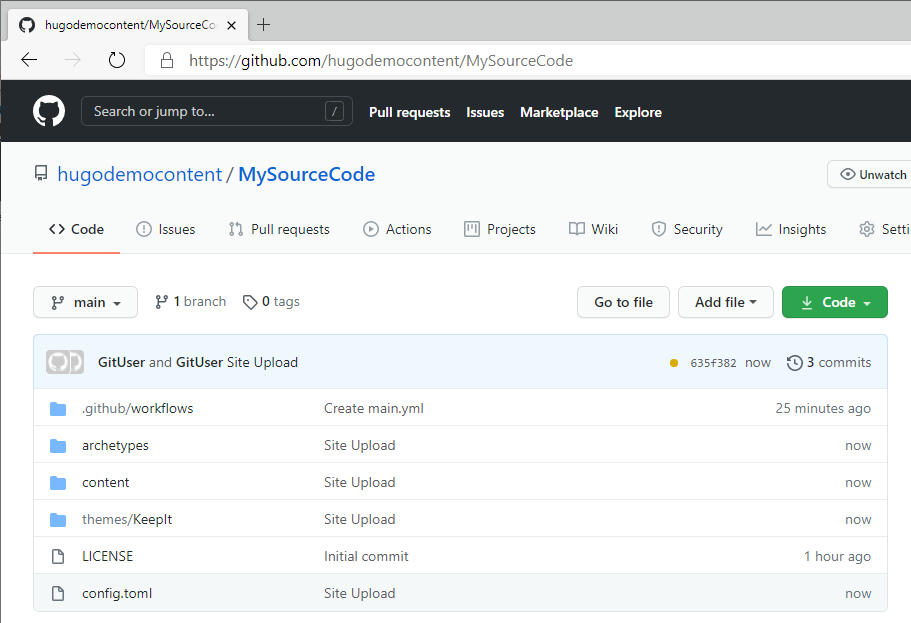
Task: Click the repository bookmark icon beside hugodemocontent
Action: (x=40, y=173)
